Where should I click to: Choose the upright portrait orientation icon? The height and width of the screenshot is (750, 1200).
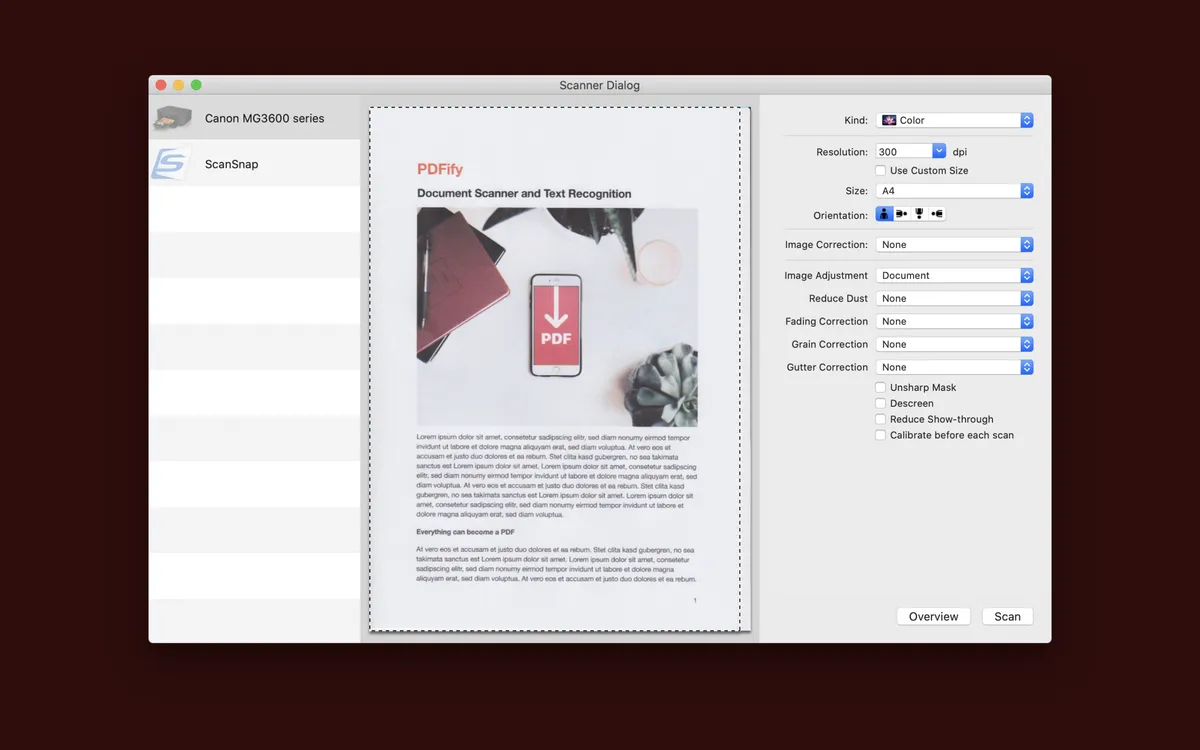pyautogui.click(x=884, y=214)
